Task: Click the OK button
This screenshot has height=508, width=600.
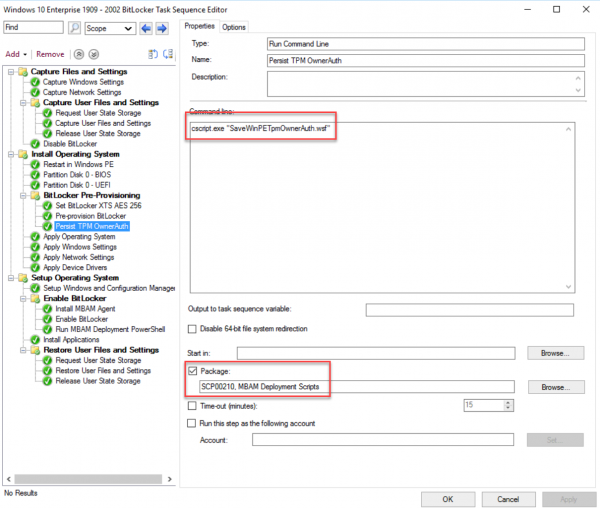Action: (x=448, y=499)
